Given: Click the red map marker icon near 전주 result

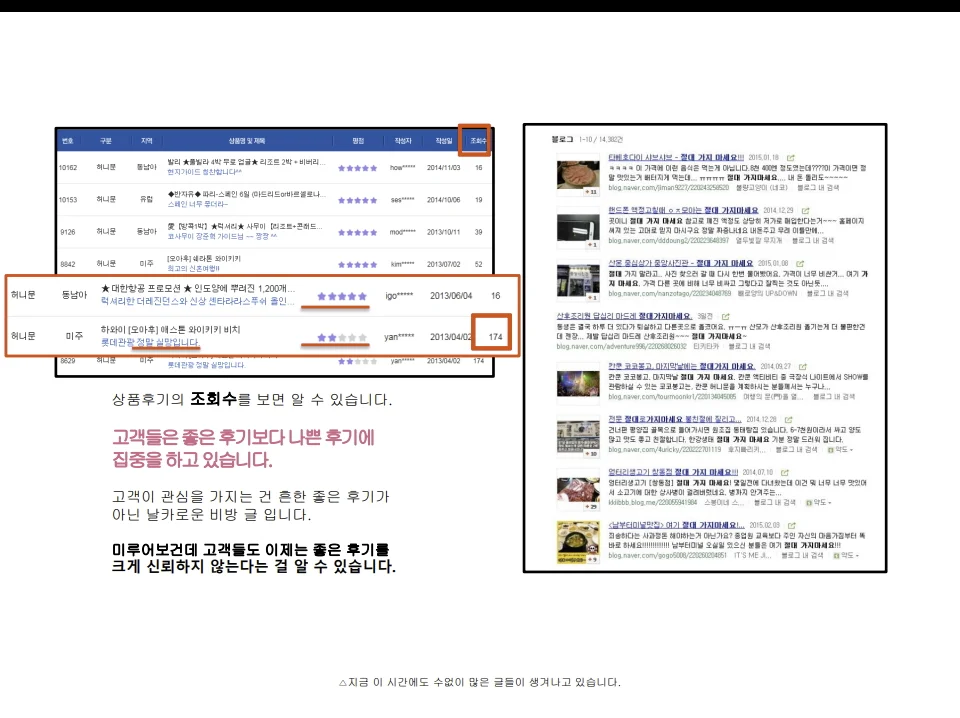Looking at the screenshot, I should click(x=829, y=451).
